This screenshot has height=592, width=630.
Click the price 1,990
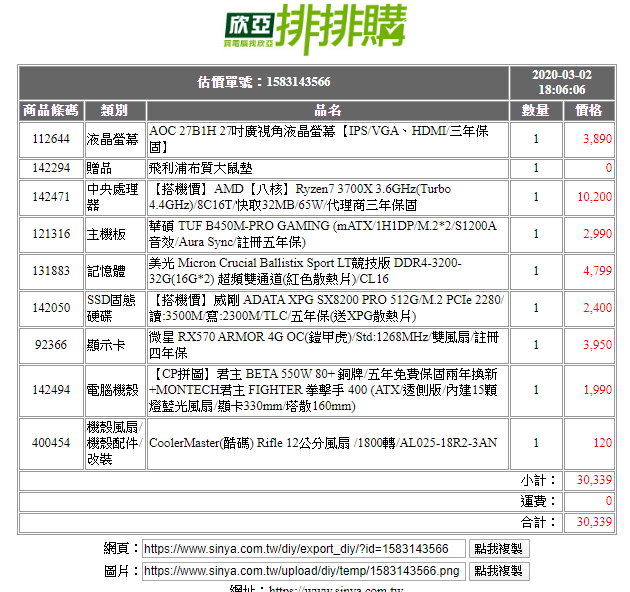(597, 390)
